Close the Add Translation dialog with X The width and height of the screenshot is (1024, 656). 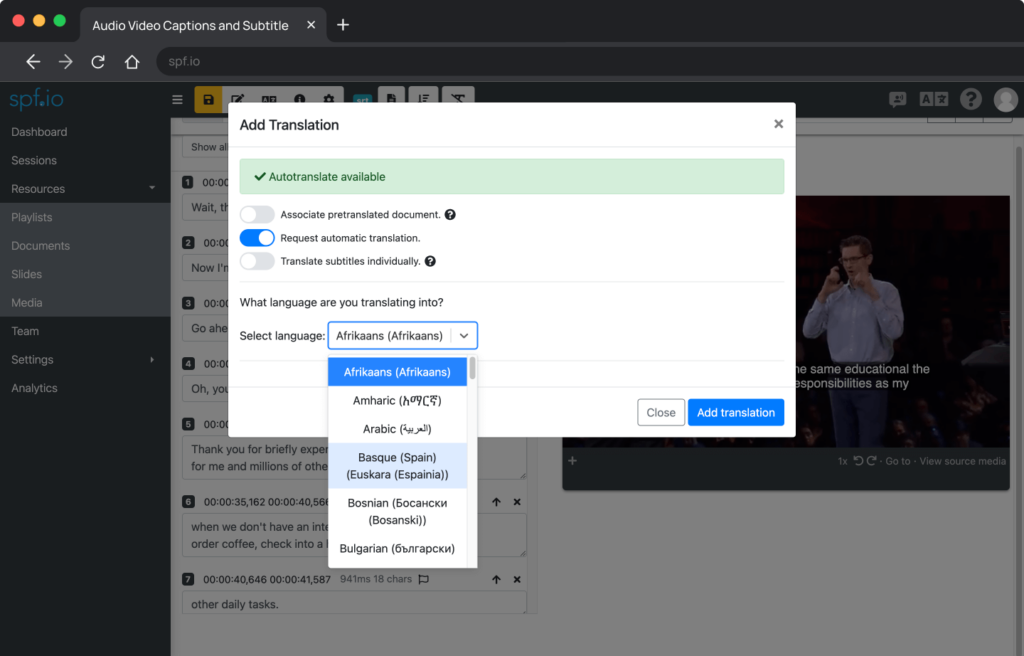pyautogui.click(x=778, y=125)
